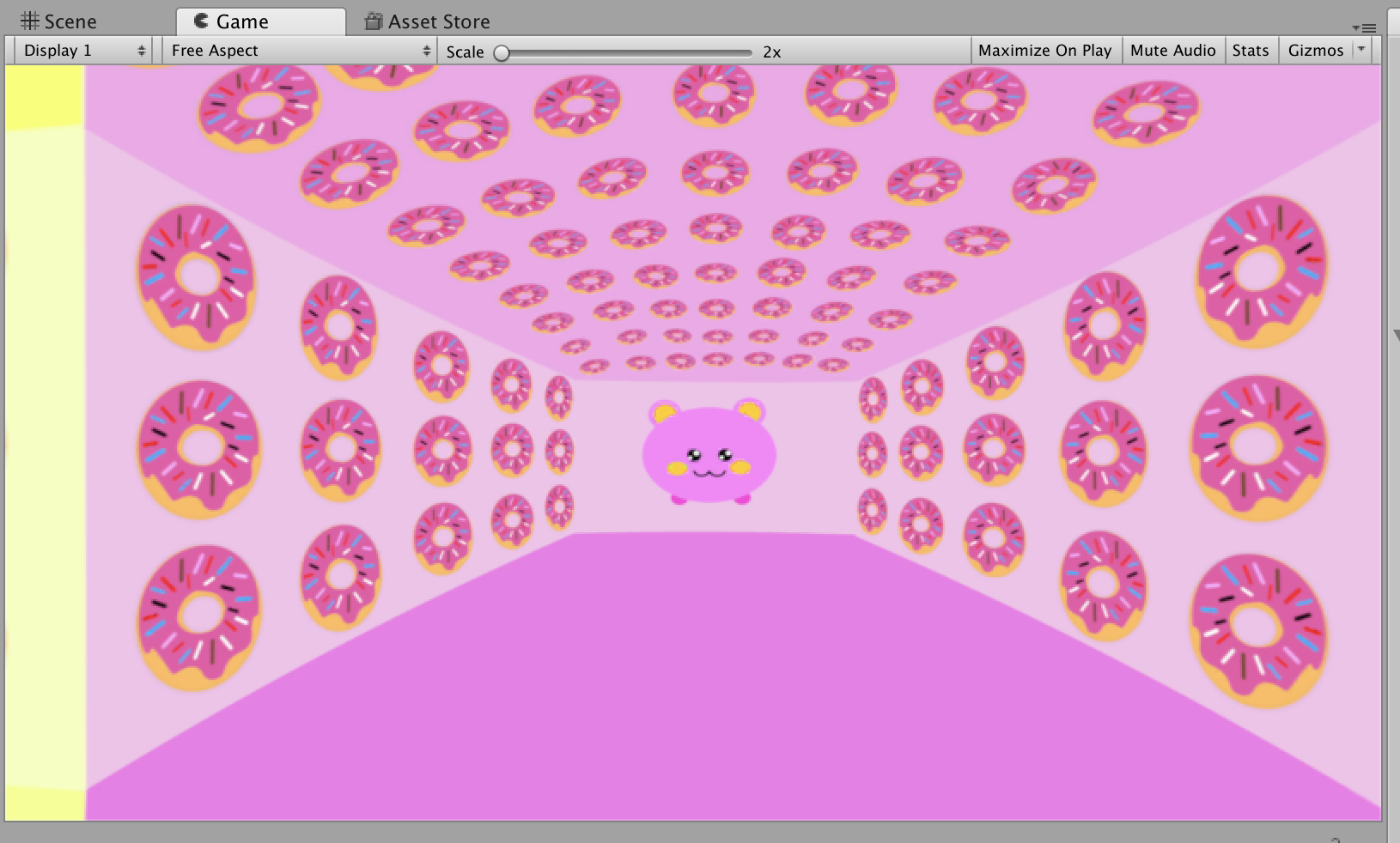Click the pink bear character in the game

(709, 452)
